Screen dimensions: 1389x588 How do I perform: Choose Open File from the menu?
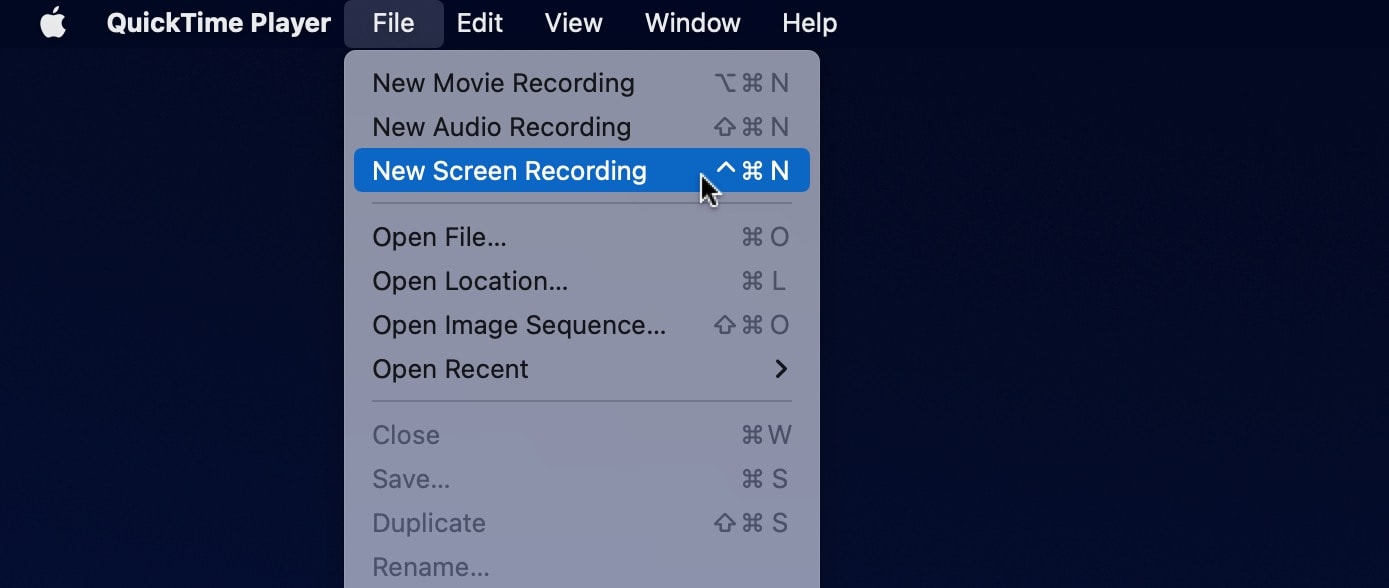point(440,237)
